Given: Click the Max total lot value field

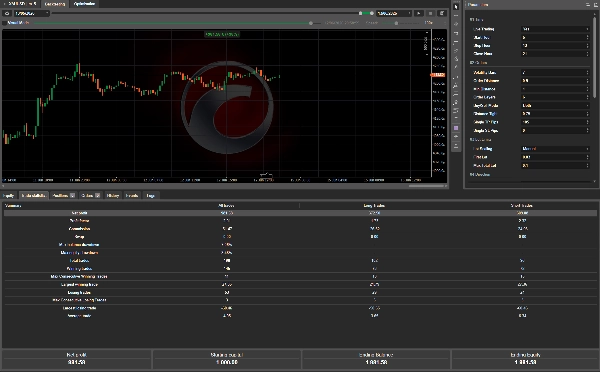Looking at the screenshot, I should [553, 166].
